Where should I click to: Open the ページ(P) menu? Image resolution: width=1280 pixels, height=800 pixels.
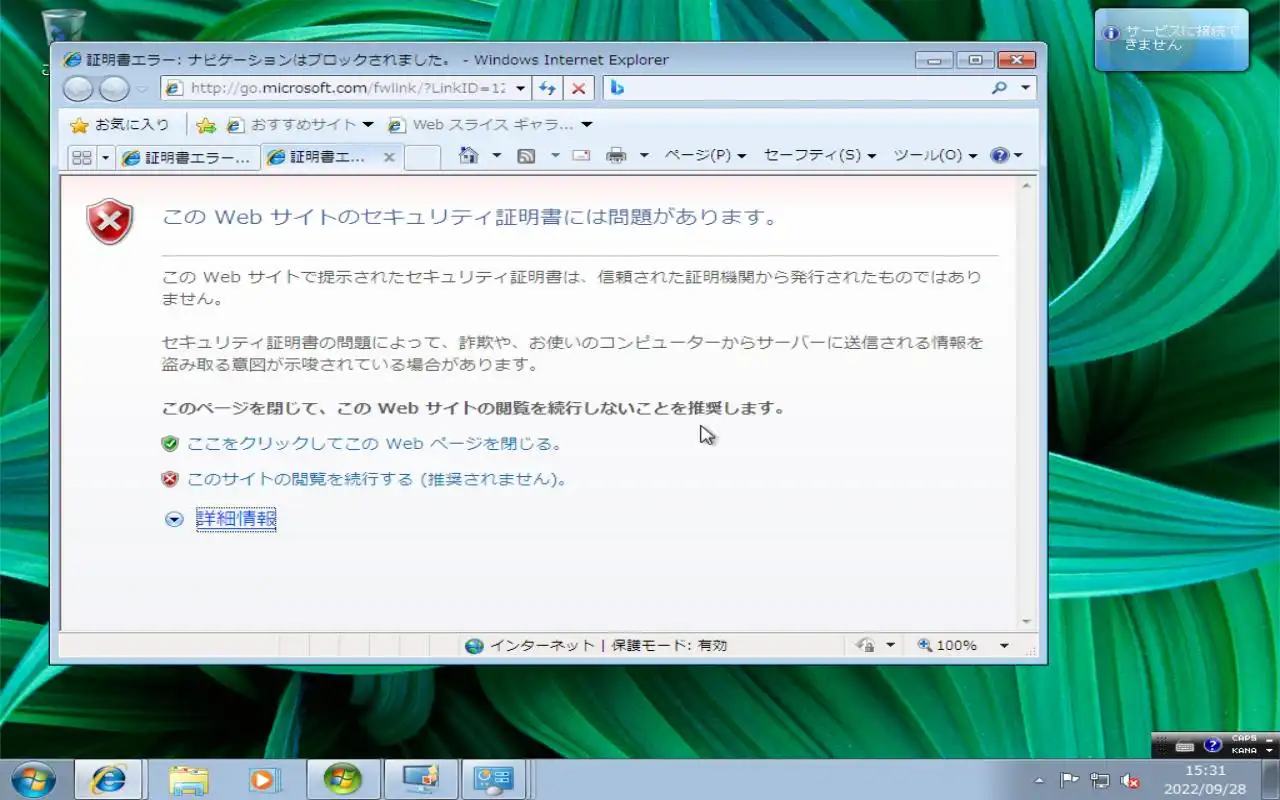coord(705,155)
